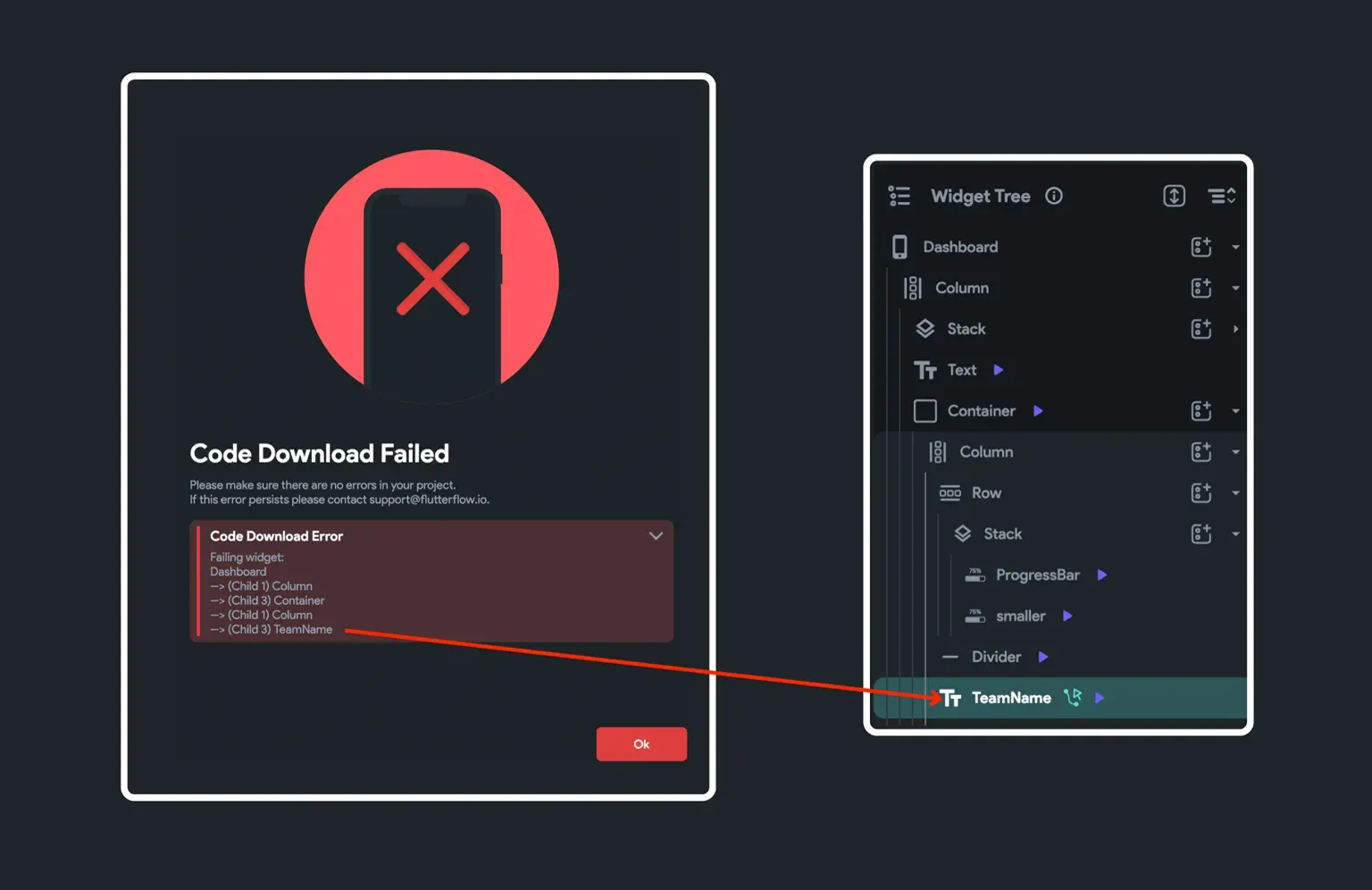Click the Code Download Failed heading
This screenshot has width=1372, height=890.
[320, 454]
